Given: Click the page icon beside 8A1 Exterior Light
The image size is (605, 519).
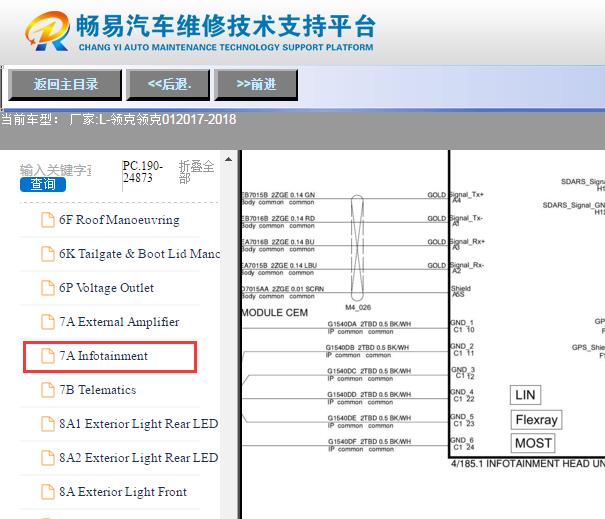Looking at the screenshot, I should coord(48,424).
